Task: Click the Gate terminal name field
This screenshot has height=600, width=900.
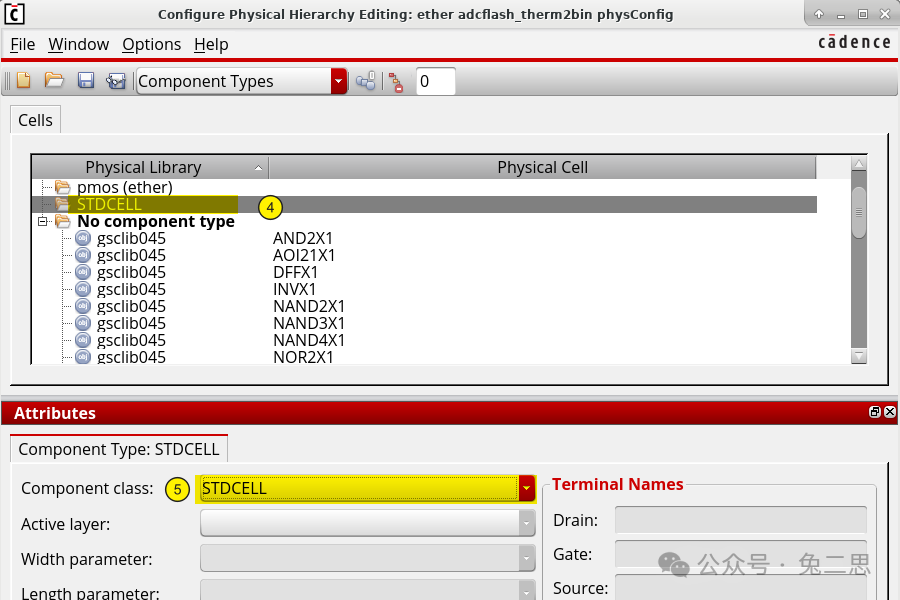Action: pyautogui.click(x=740, y=554)
